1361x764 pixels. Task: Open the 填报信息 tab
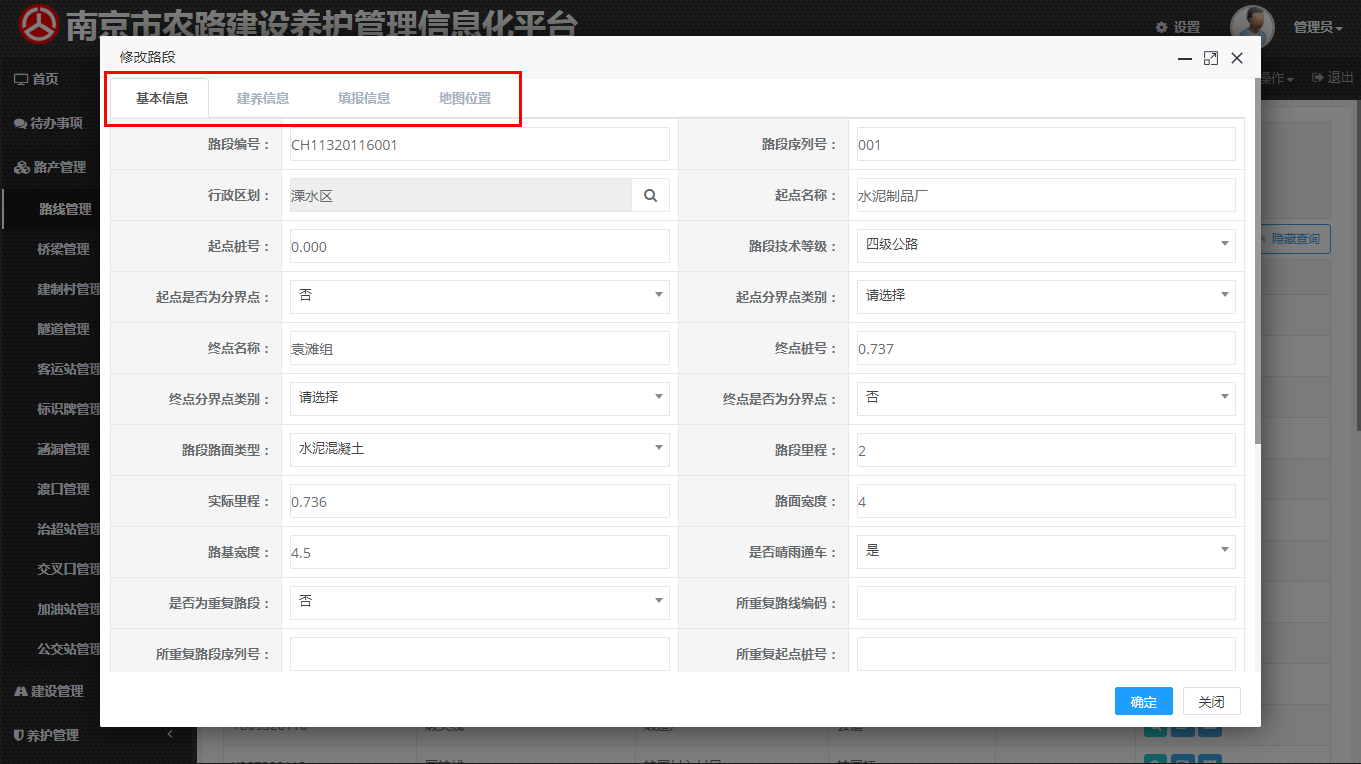click(364, 98)
